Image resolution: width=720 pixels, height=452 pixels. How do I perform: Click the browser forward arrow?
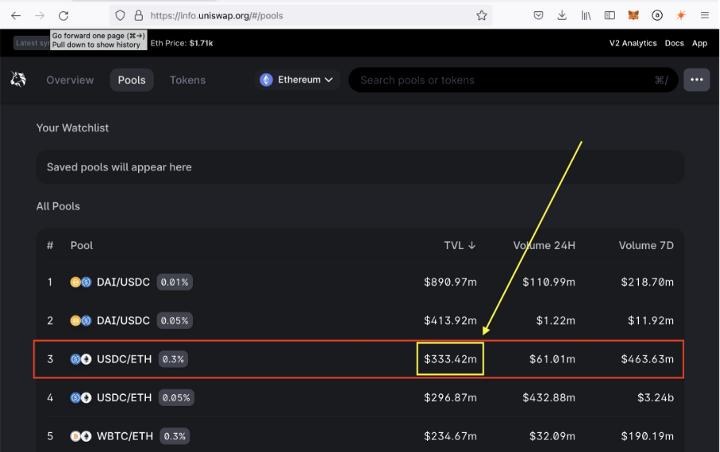pyautogui.click(x=40, y=16)
